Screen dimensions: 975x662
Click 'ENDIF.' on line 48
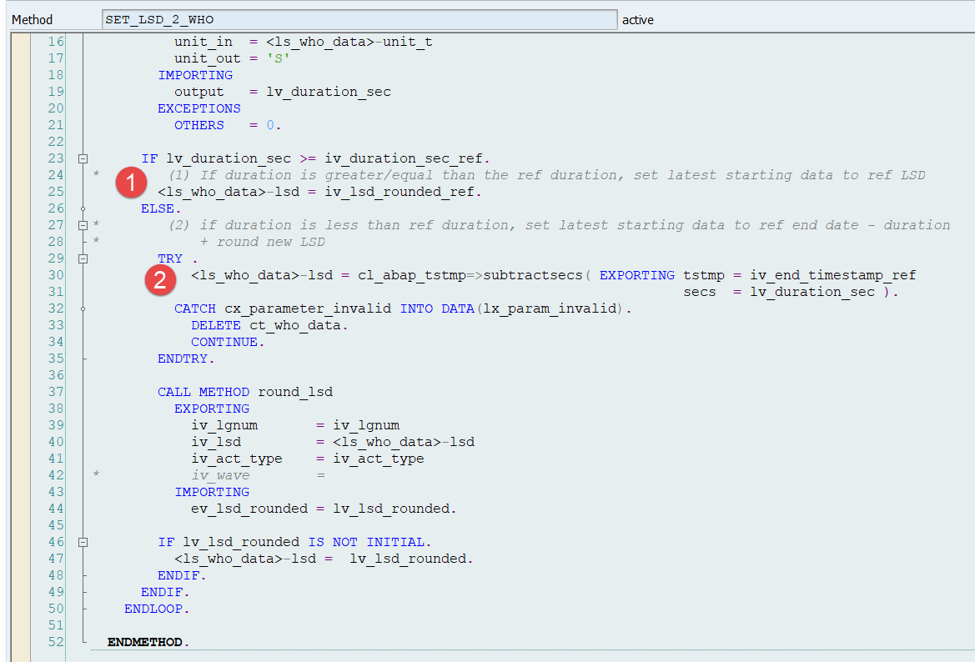point(182,576)
